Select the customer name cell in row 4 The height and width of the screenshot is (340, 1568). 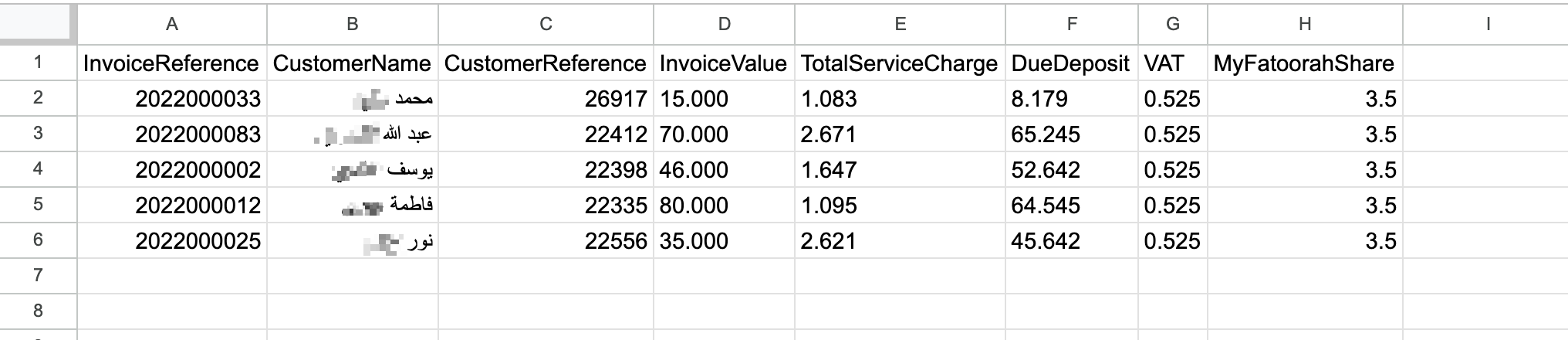tap(353, 169)
